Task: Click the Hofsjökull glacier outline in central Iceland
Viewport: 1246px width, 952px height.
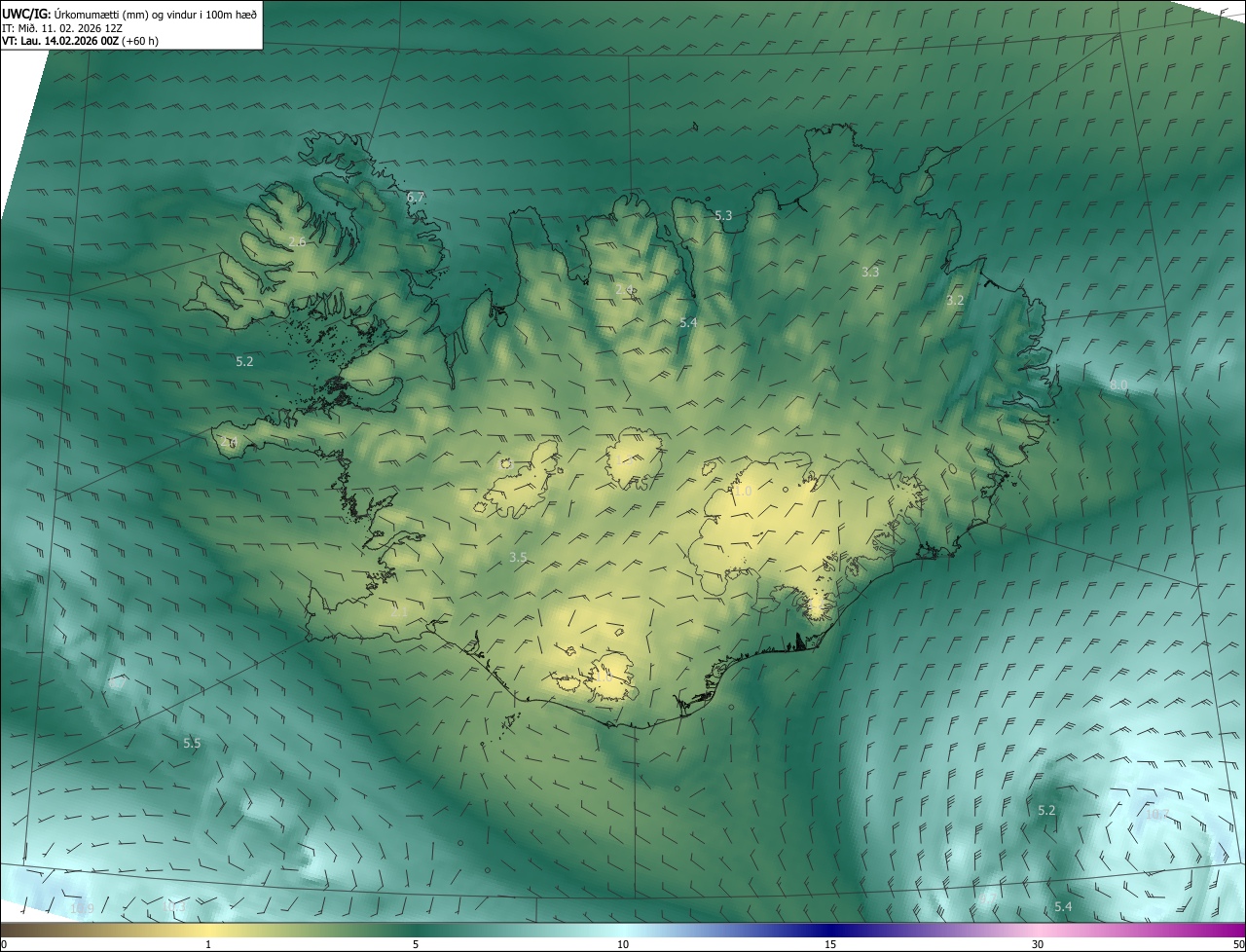Action: coord(635,458)
